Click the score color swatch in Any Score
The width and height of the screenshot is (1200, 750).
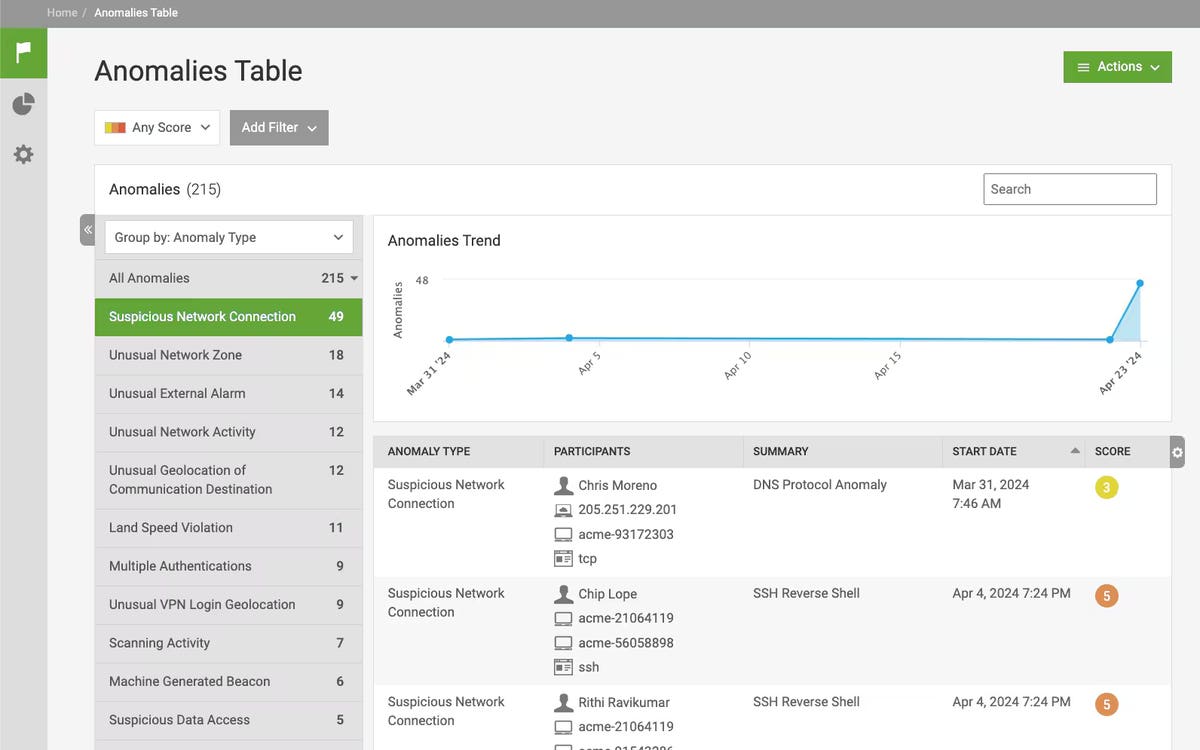pos(115,127)
